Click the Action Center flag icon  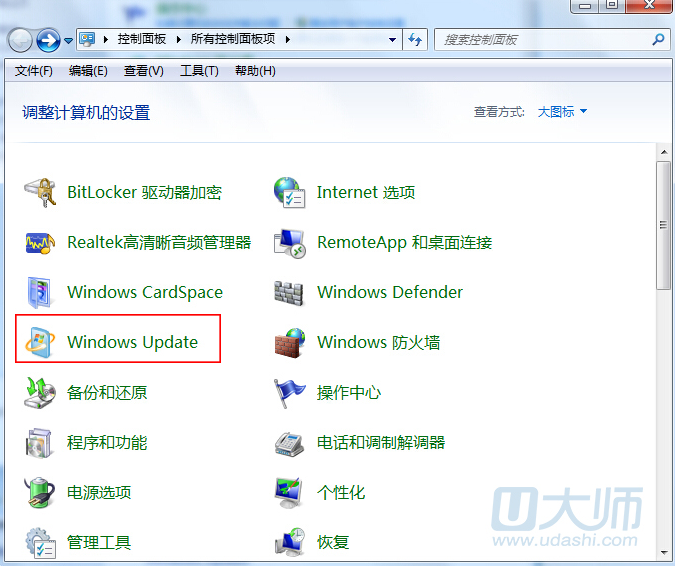coord(289,392)
